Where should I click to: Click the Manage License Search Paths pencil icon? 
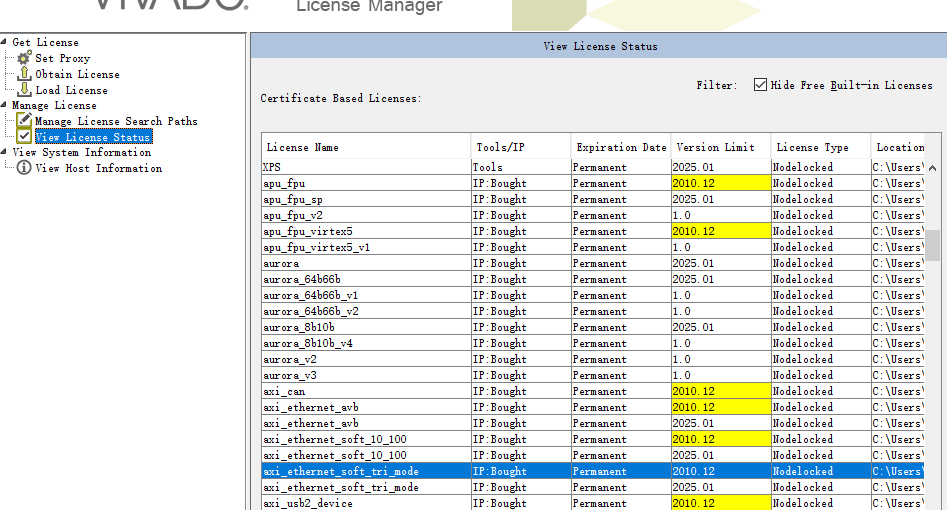[x=24, y=120]
